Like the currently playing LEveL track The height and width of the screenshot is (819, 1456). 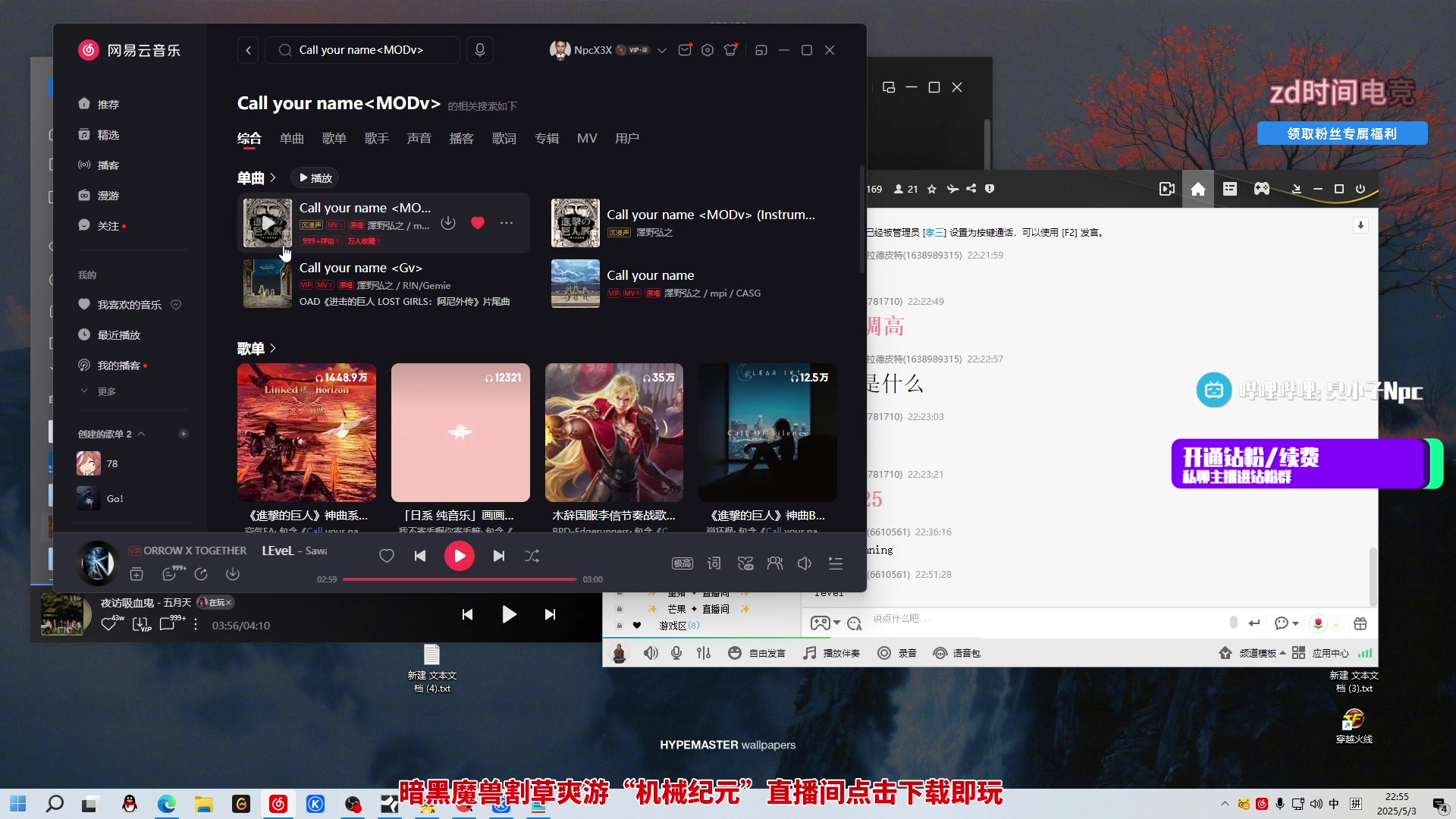pos(387,556)
